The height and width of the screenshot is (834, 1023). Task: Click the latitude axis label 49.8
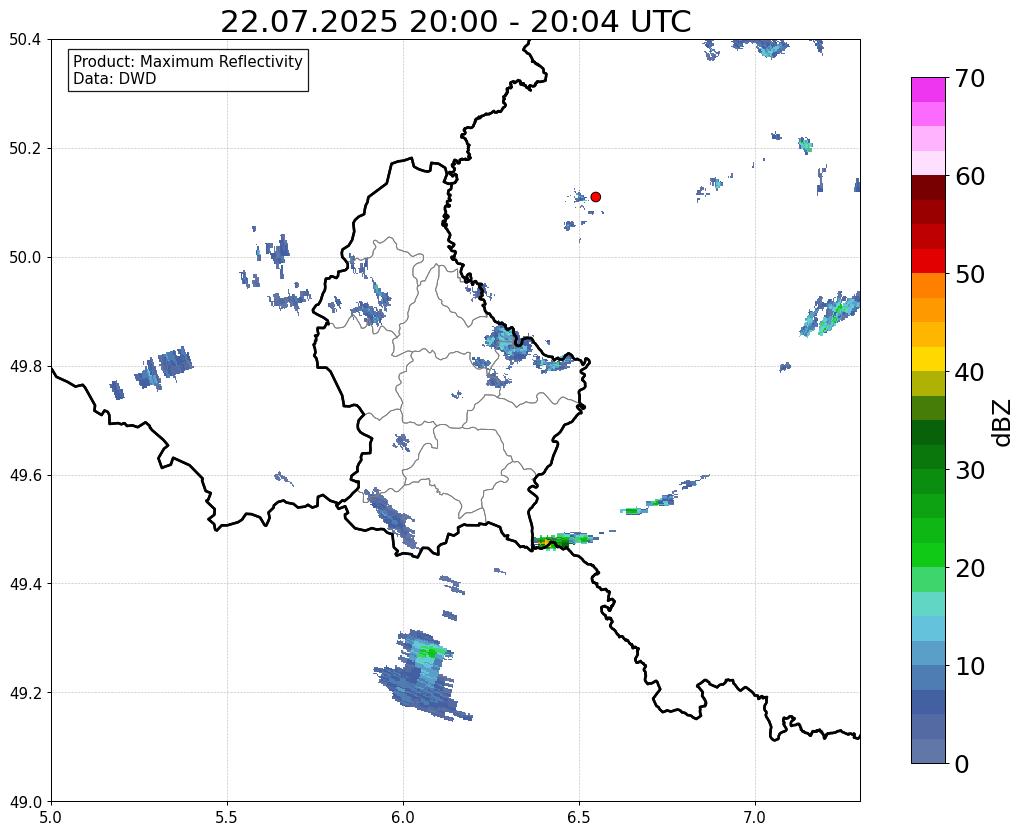coord(25,367)
